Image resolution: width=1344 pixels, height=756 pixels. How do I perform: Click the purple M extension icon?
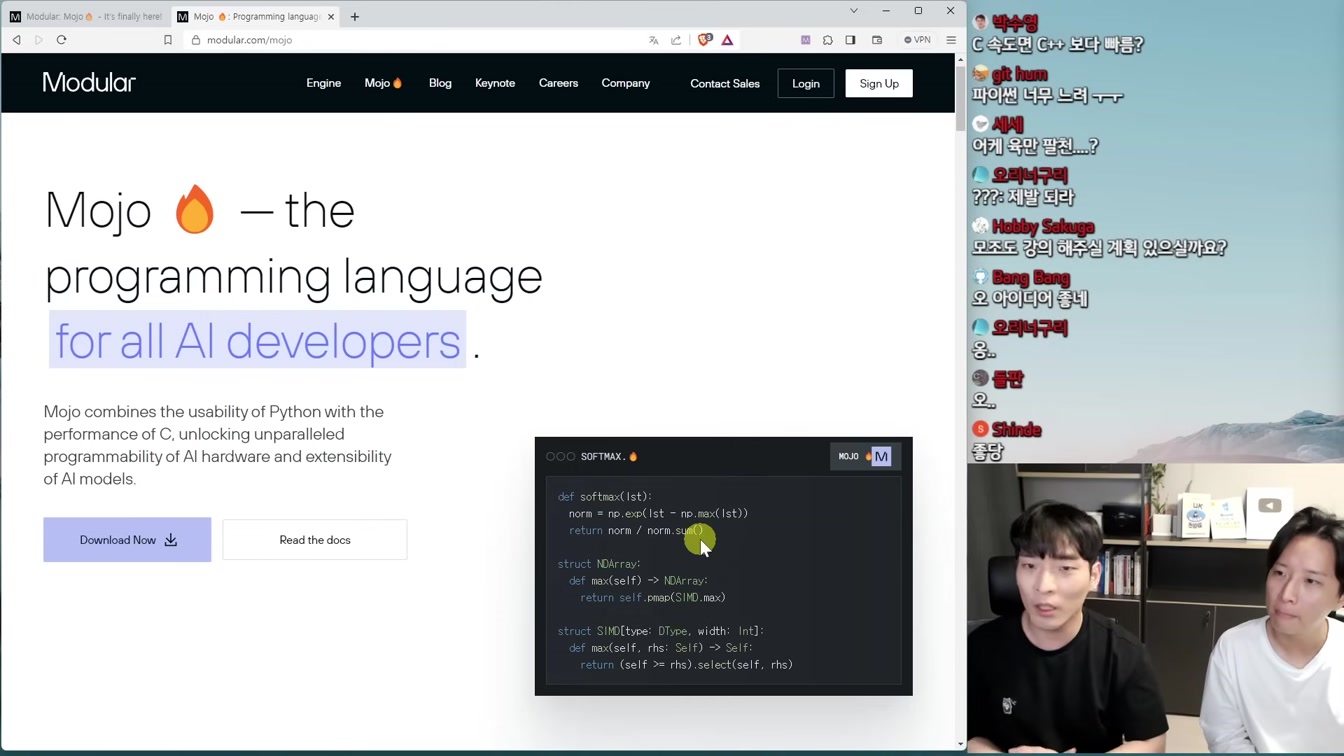point(806,40)
